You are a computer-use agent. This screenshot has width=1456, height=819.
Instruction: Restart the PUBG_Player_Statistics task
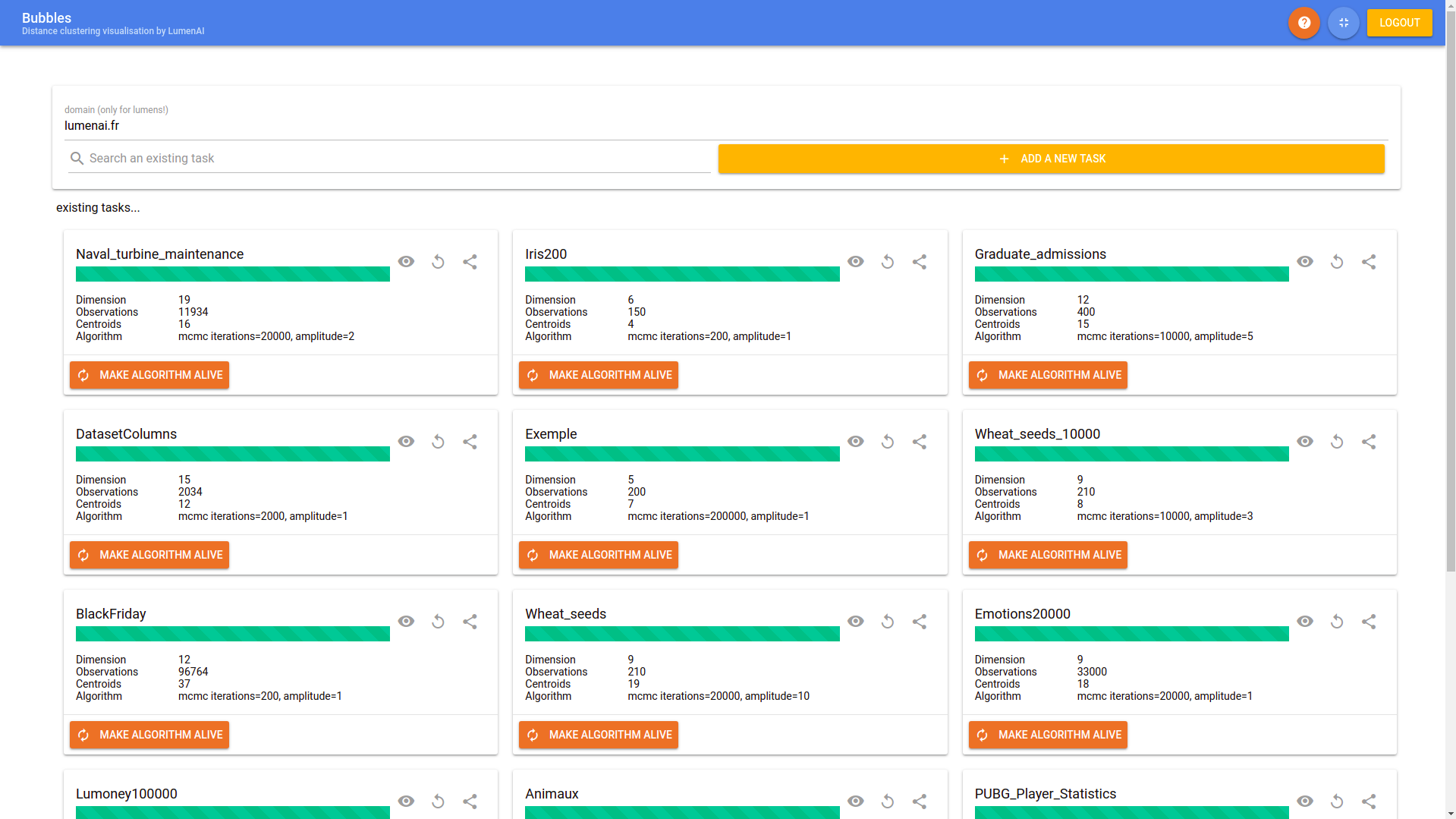[1336, 802]
